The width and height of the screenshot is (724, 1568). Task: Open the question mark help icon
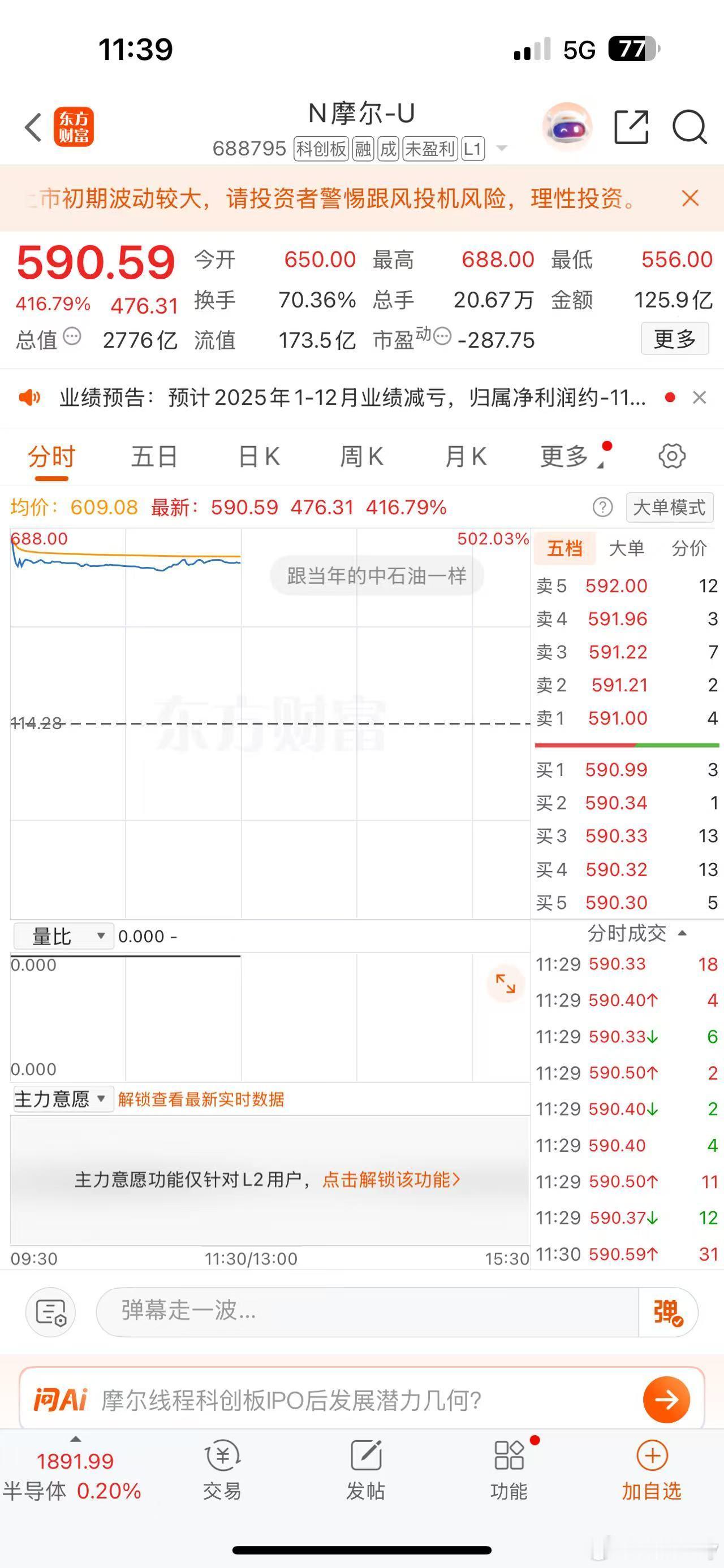coord(603,507)
